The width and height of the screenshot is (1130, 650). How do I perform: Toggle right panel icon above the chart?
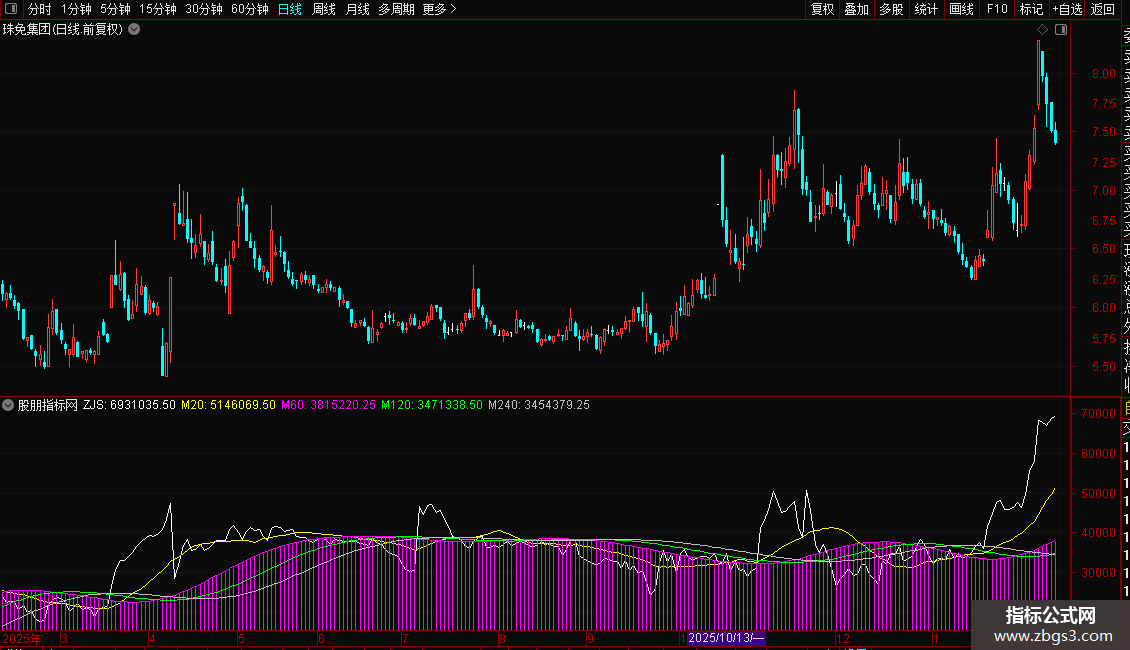[1061, 30]
